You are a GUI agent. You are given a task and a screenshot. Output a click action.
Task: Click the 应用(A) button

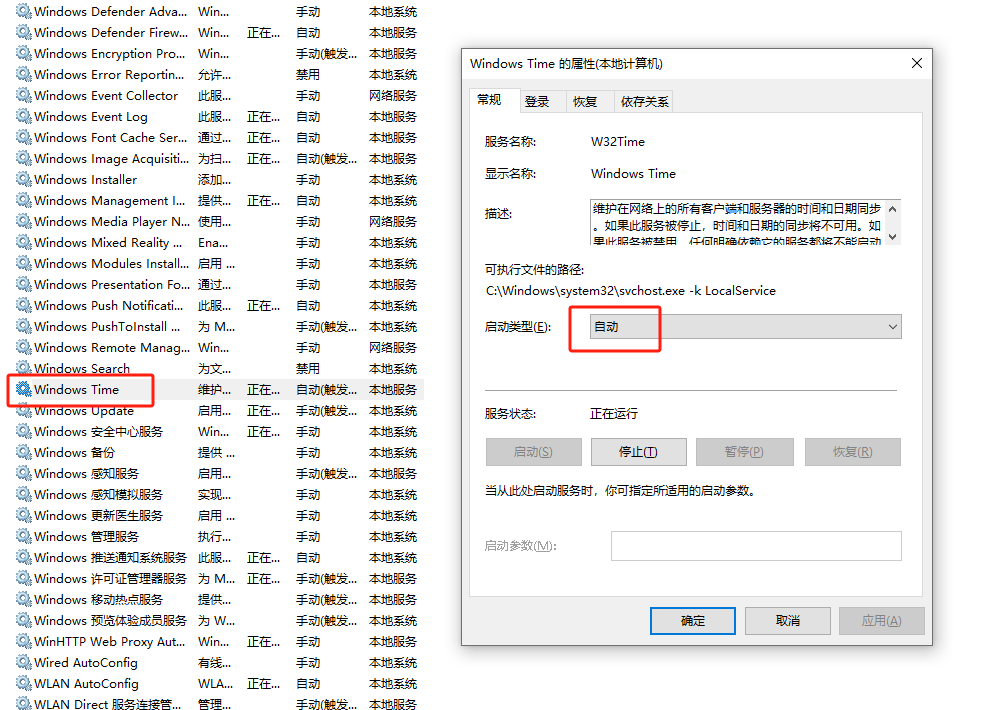tap(881, 620)
